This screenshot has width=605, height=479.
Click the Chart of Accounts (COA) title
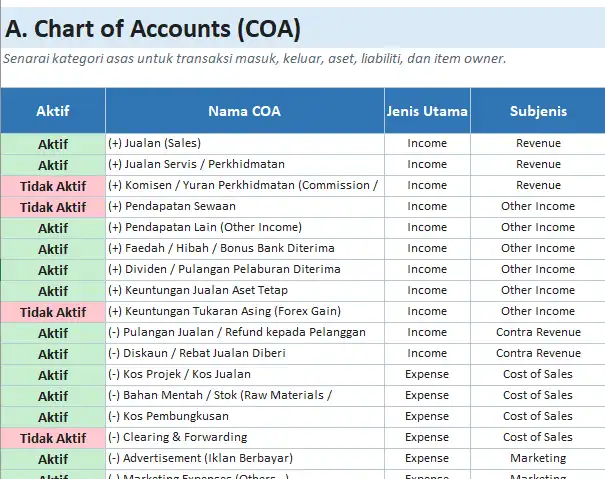pos(152,29)
